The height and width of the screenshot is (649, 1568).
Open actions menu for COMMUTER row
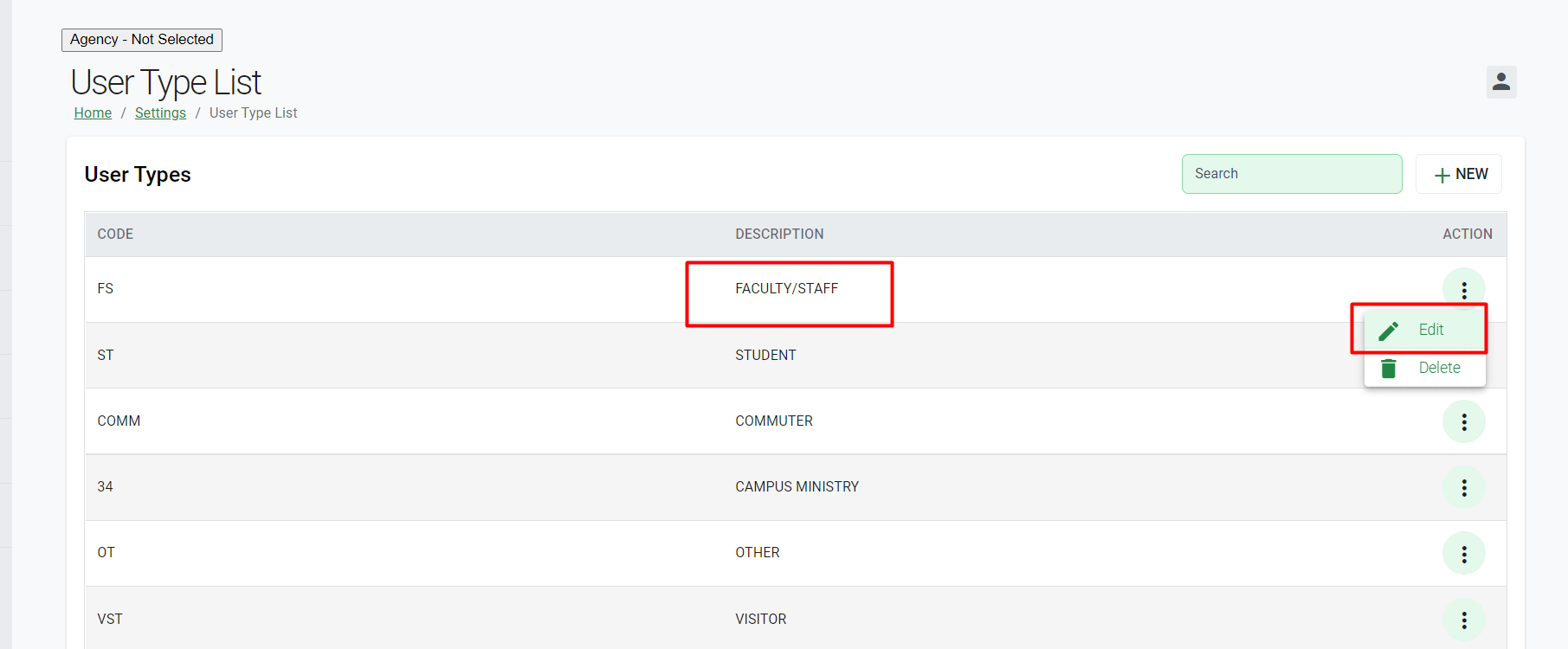click(x=1464, y=421)
